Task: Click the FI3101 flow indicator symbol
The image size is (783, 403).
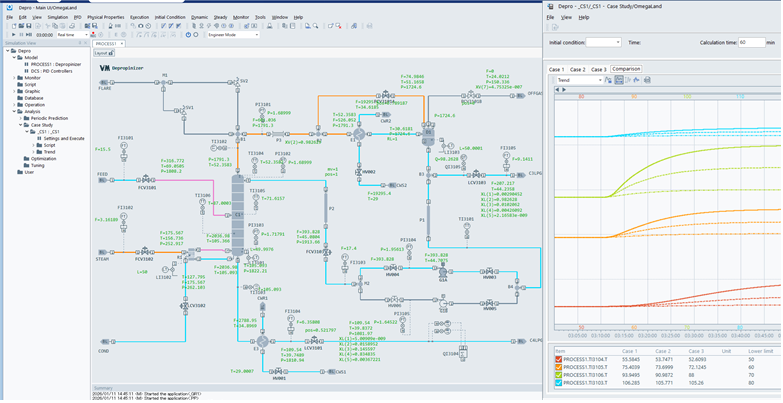Action: (125, 145)
